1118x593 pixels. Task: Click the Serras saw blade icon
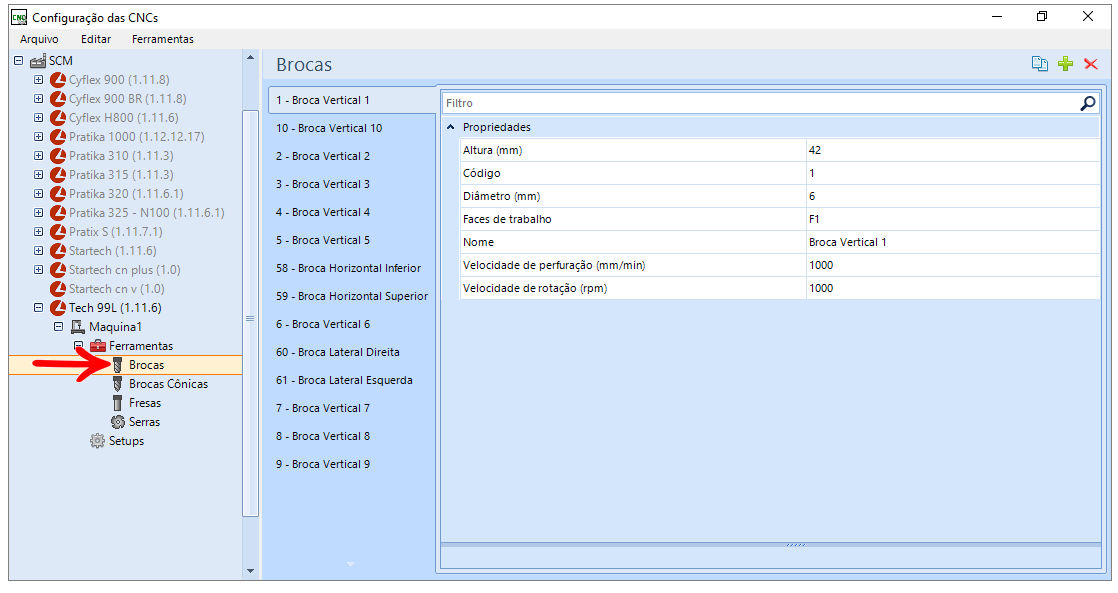click(118, 422)
